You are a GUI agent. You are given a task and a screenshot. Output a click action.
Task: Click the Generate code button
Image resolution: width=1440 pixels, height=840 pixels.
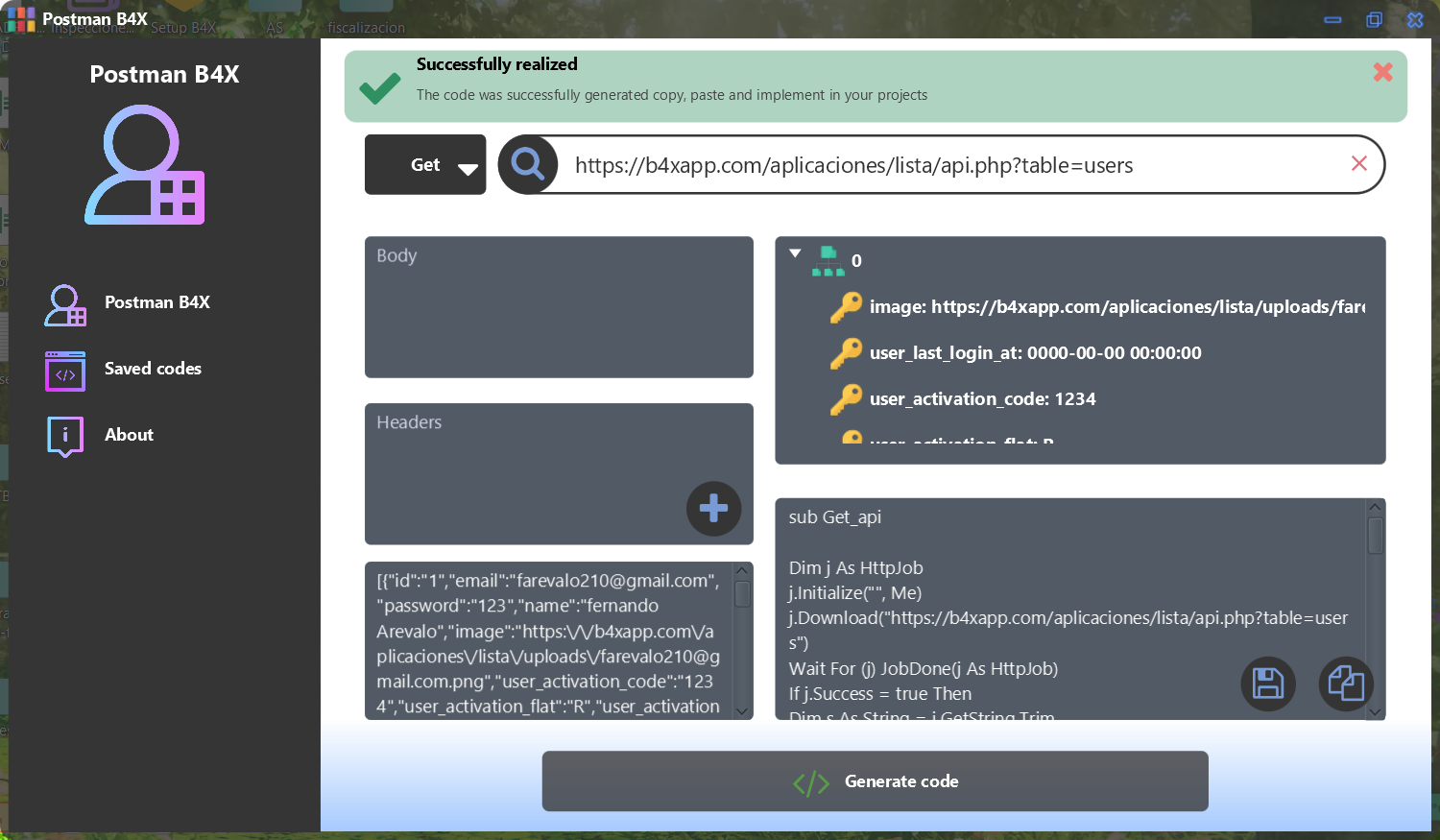coord(876,781)
